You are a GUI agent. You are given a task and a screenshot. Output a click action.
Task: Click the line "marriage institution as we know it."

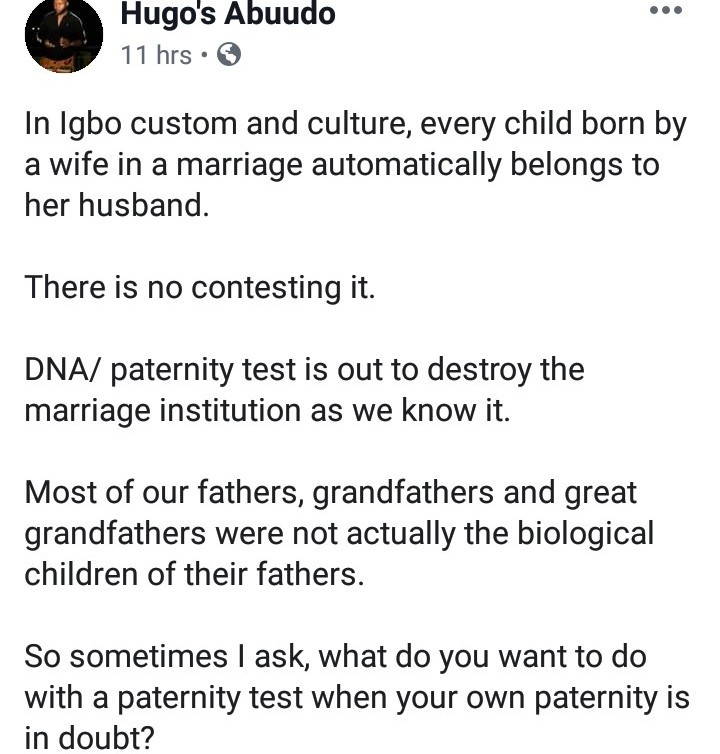pyautogui.click(x=267, y=409)
